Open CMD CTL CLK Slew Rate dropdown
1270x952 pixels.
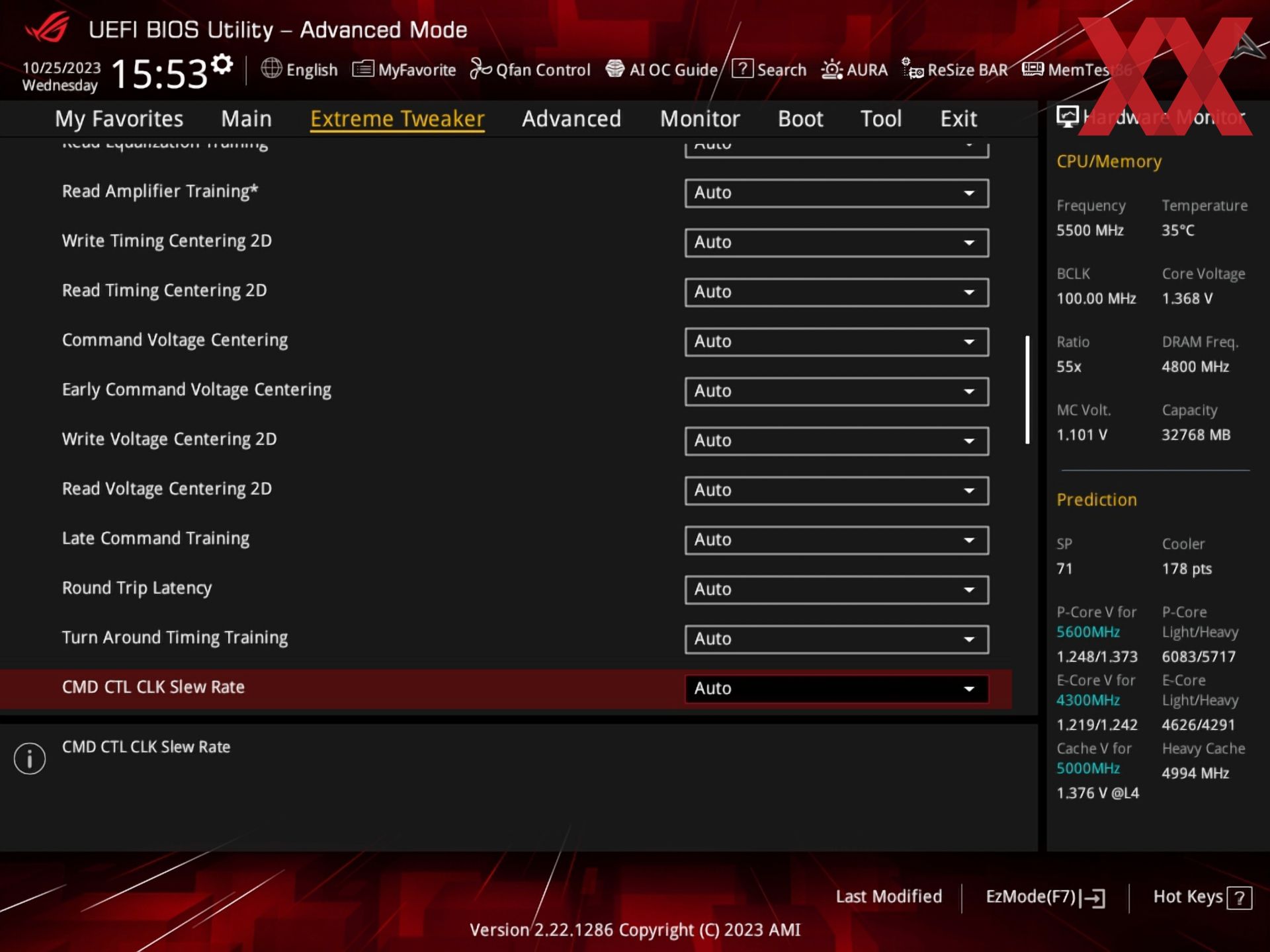(837, 689)
